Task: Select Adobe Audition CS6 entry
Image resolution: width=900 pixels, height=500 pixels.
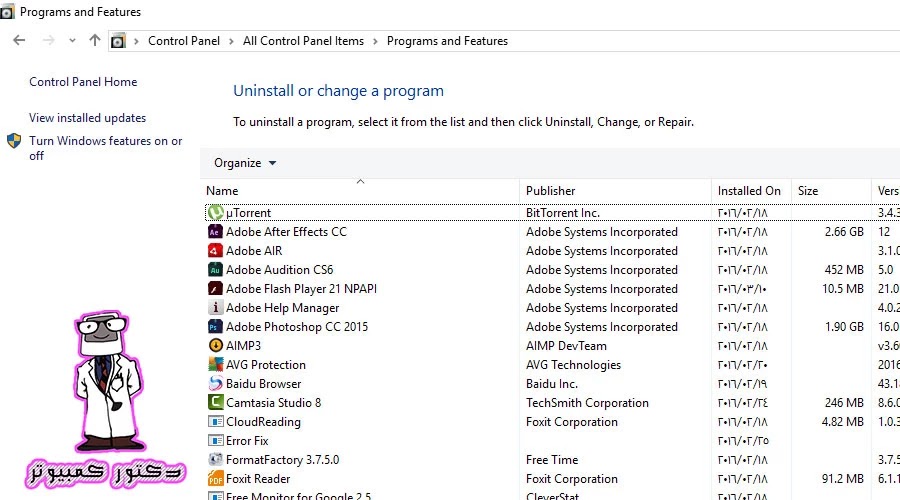Action: coord(279,270)
